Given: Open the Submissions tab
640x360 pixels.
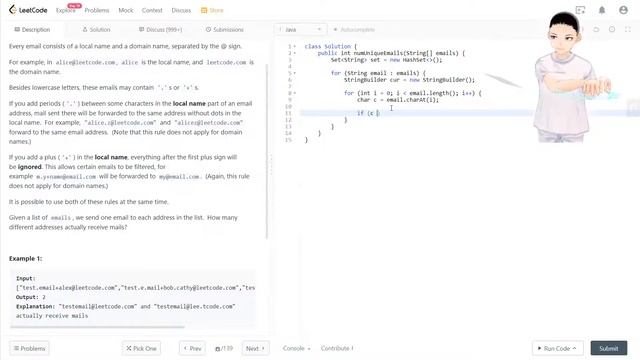Looking at the screenshot, I should [x=224, y=29].
